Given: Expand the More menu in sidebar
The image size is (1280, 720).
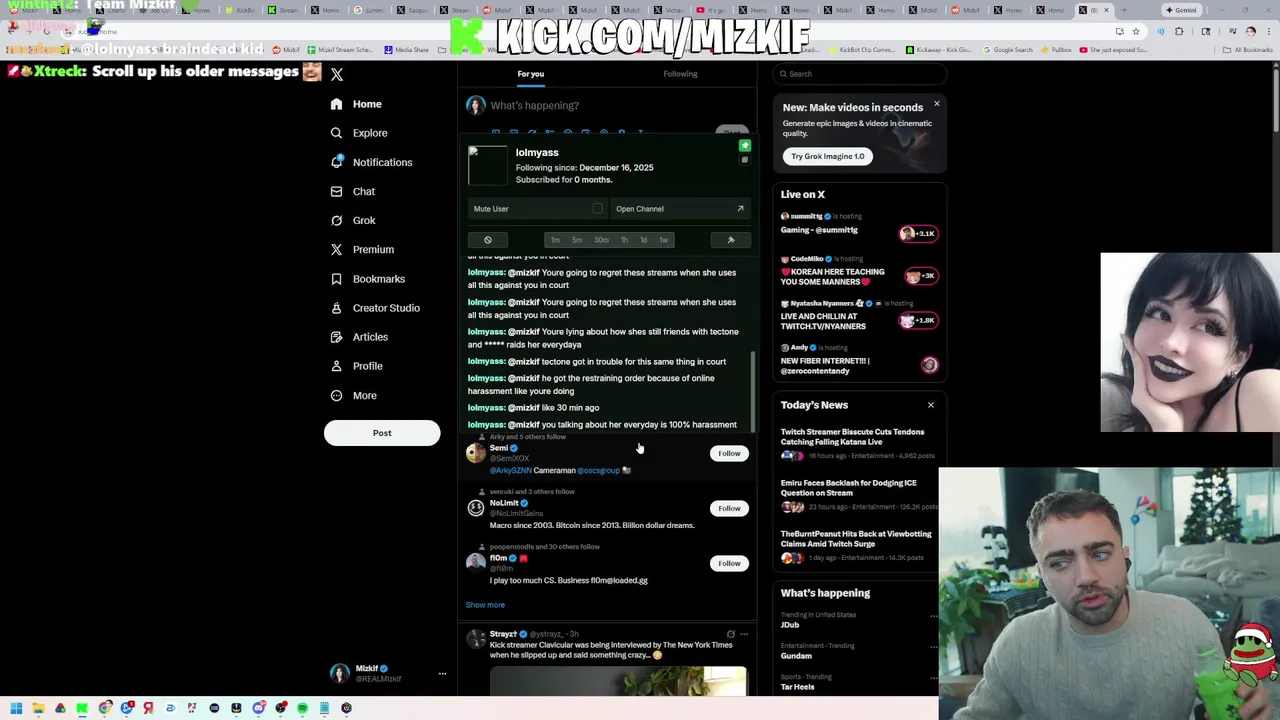Looking at the screenshot, I should coord(353,395).
